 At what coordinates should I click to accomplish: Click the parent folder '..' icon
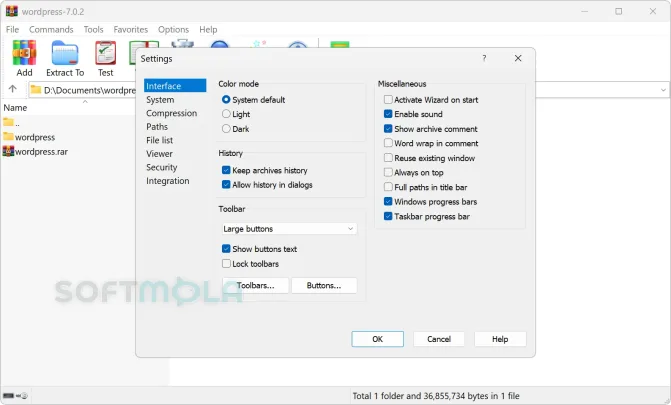[8, 122]
